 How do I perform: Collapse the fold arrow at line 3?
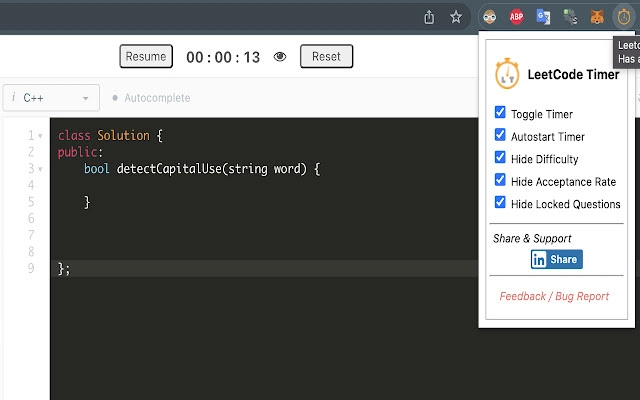(x=40, y=169)
